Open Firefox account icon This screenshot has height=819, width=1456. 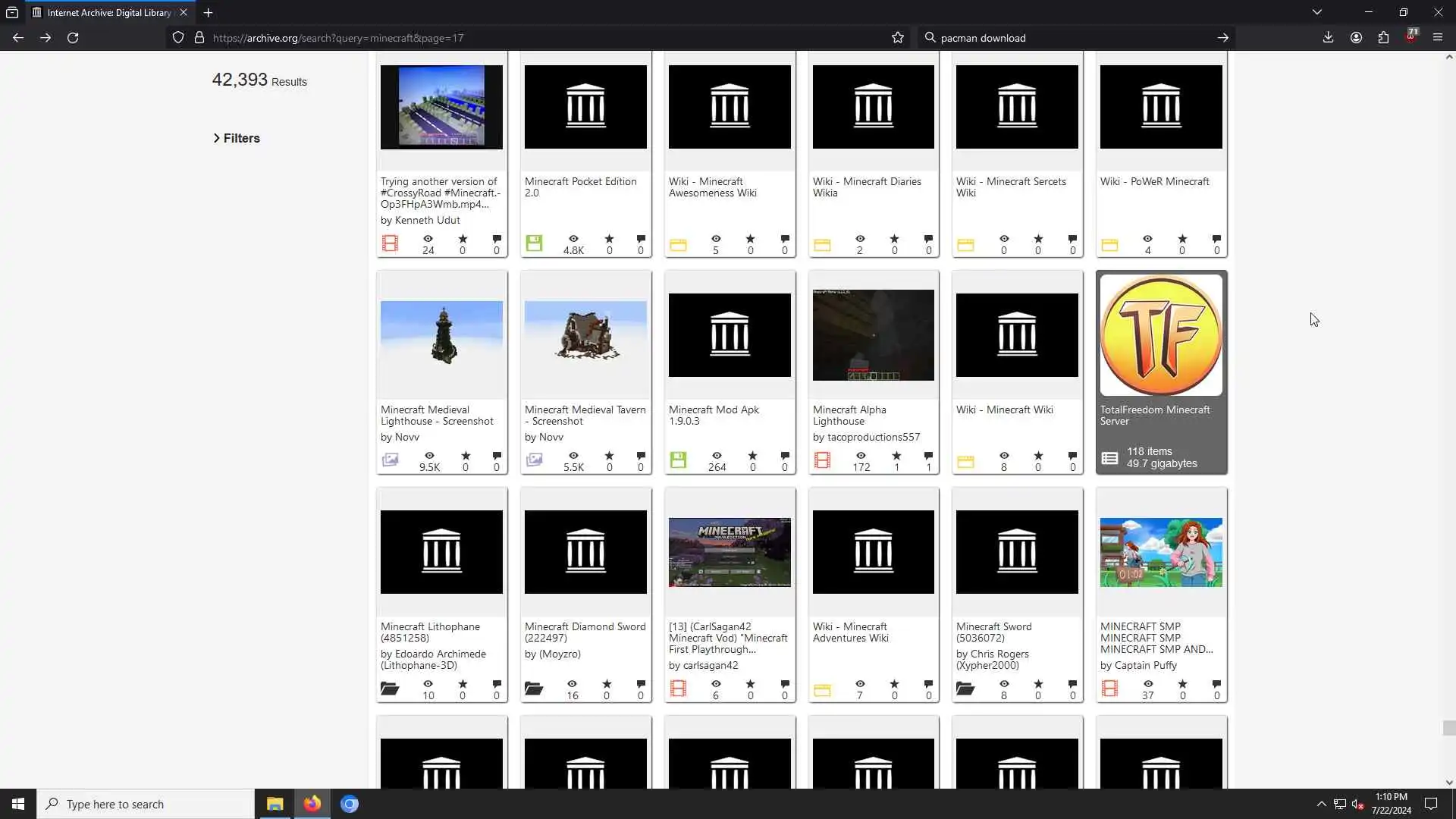point(1356,38)
